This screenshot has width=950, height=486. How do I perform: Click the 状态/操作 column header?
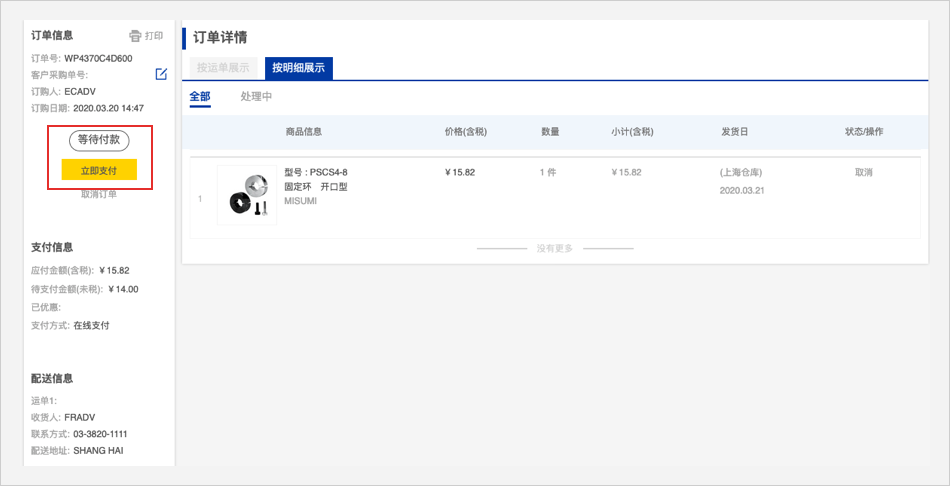tap(864, 132)
